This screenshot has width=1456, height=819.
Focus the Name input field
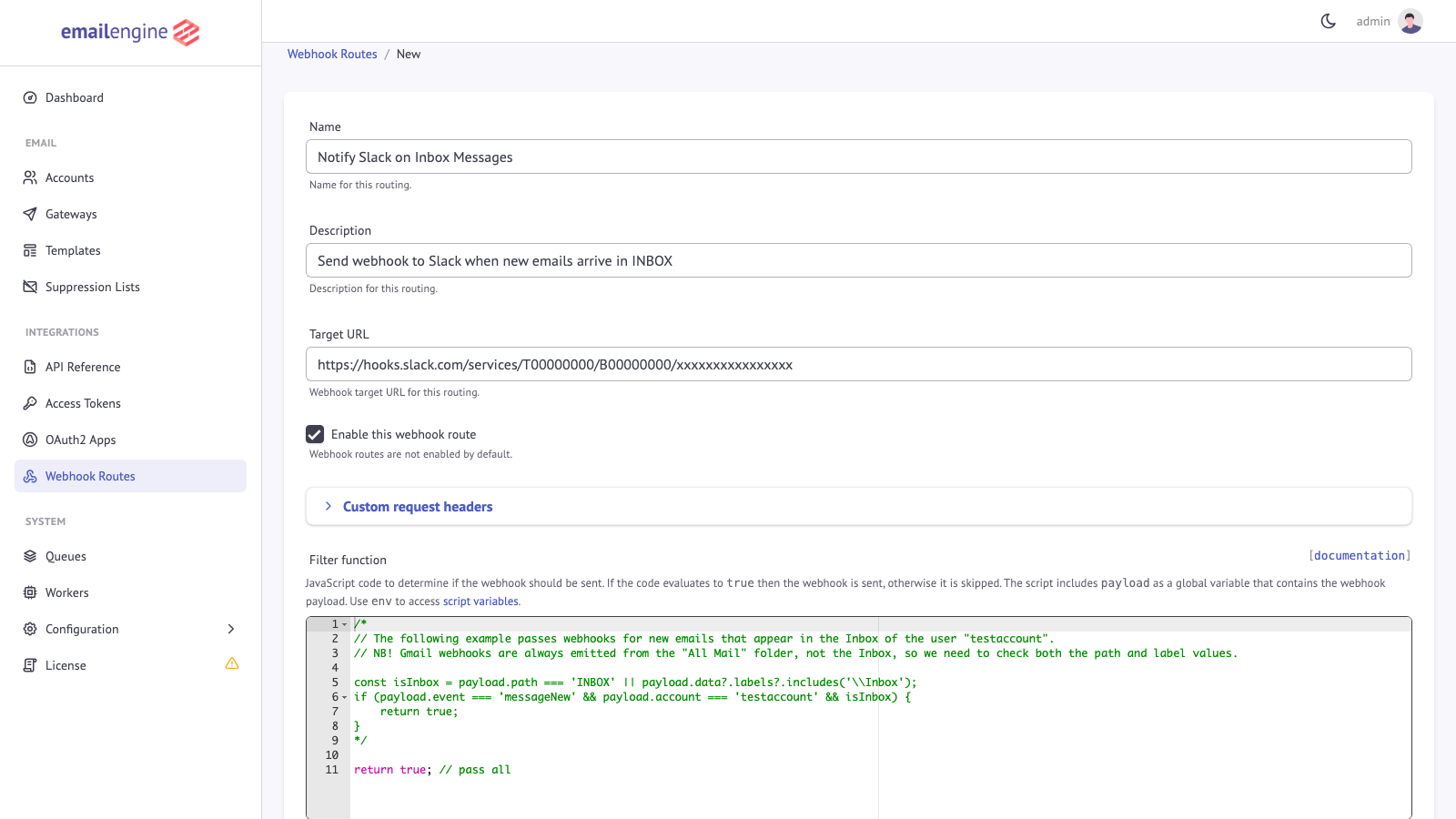coord(859,157)
